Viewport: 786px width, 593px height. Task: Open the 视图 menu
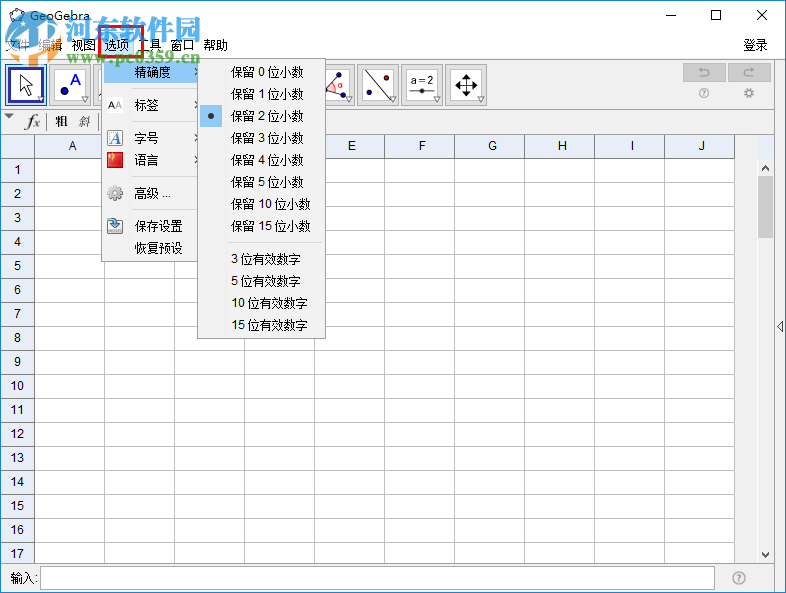coord(83,45)
